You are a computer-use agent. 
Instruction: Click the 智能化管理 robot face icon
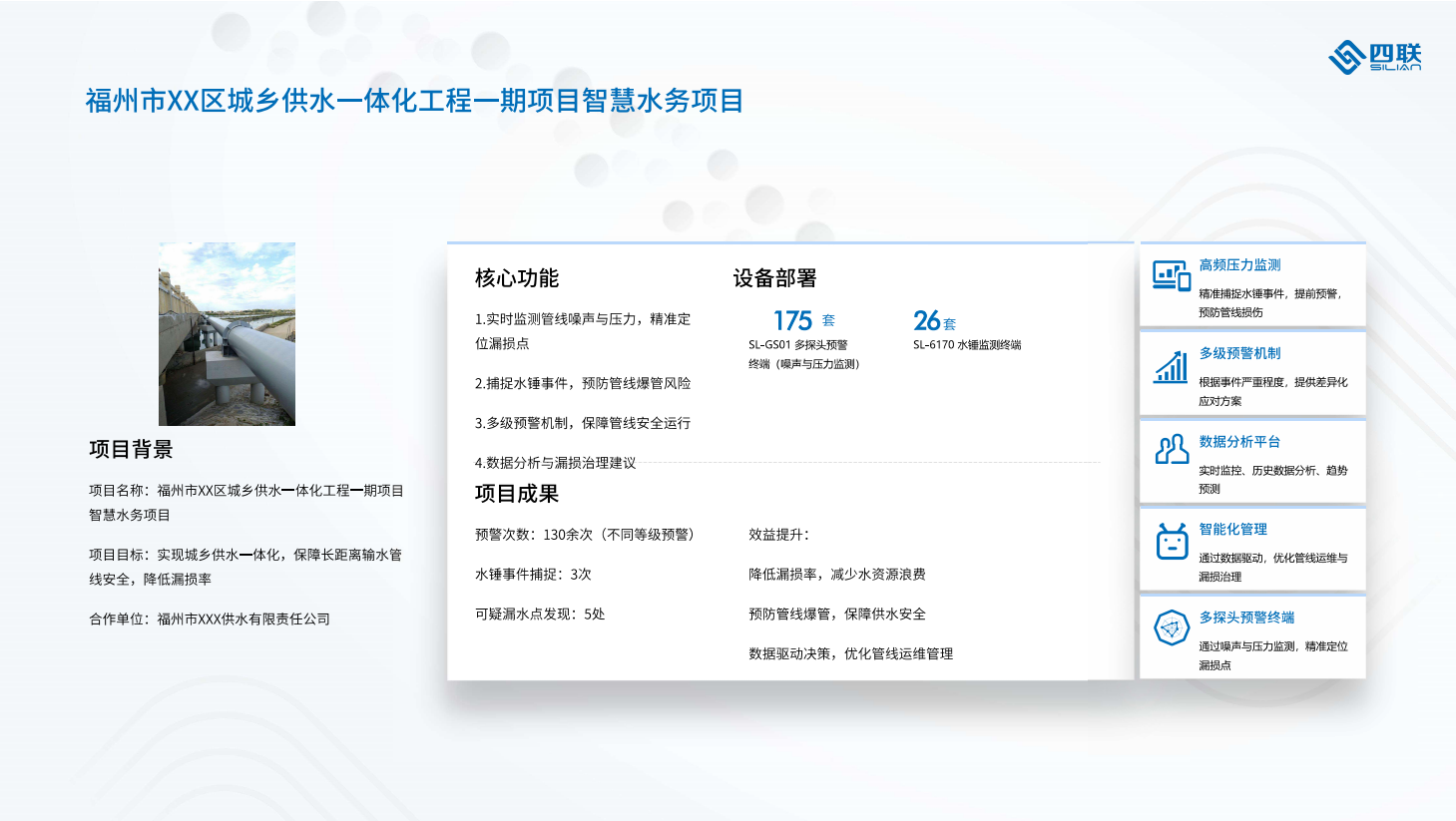[1172, 542]
